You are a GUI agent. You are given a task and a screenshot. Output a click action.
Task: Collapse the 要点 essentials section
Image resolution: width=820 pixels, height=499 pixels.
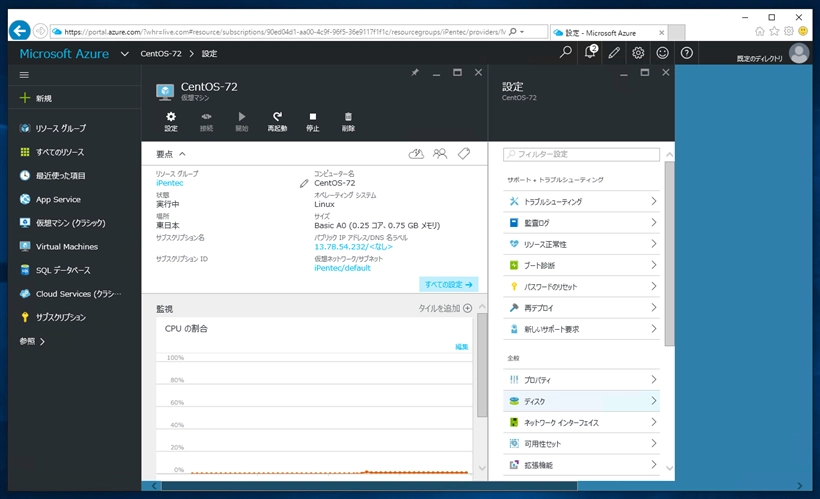[182, 154]
